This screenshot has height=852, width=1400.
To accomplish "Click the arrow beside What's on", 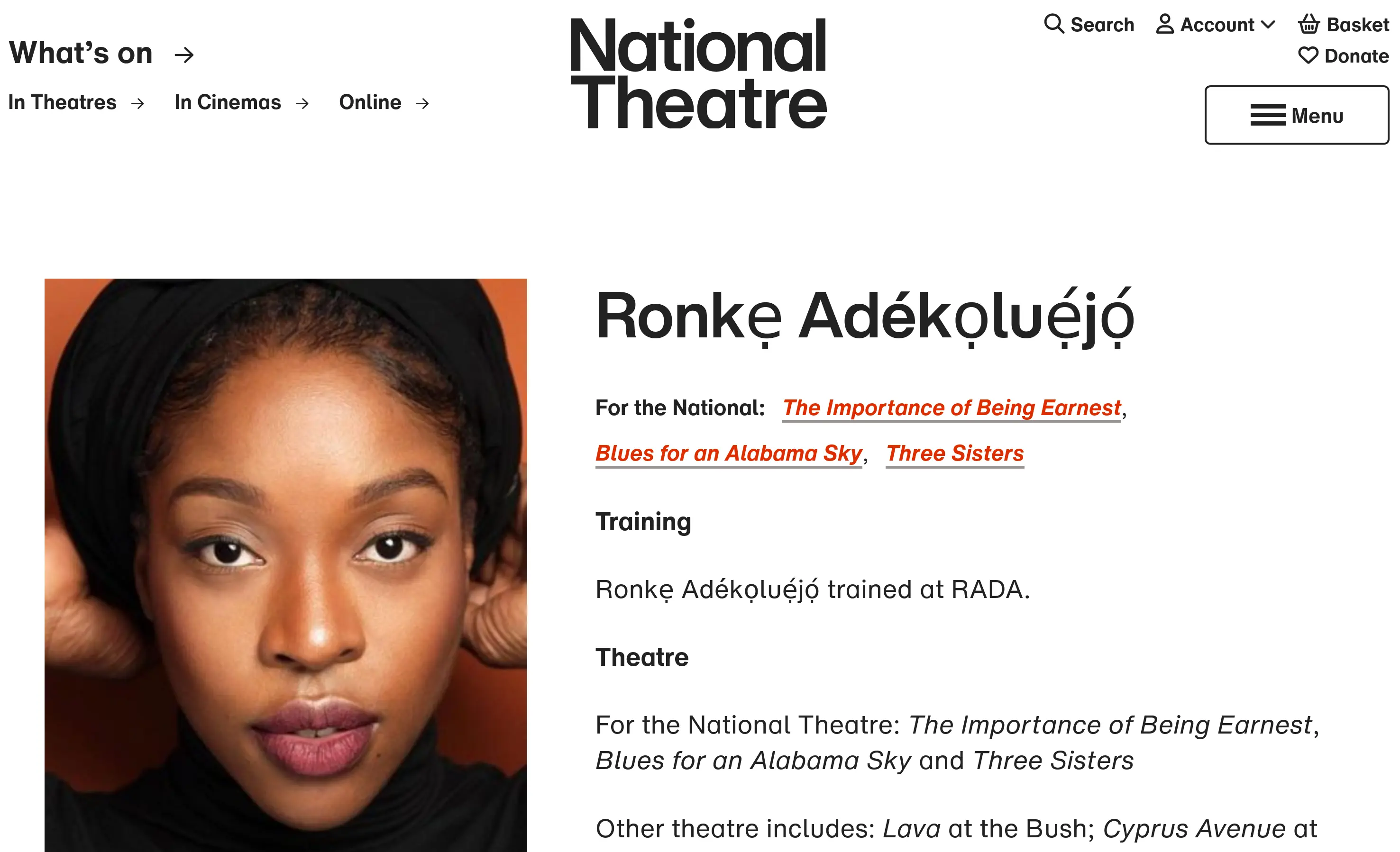I will pyautogui.click(x=184, y=55).
